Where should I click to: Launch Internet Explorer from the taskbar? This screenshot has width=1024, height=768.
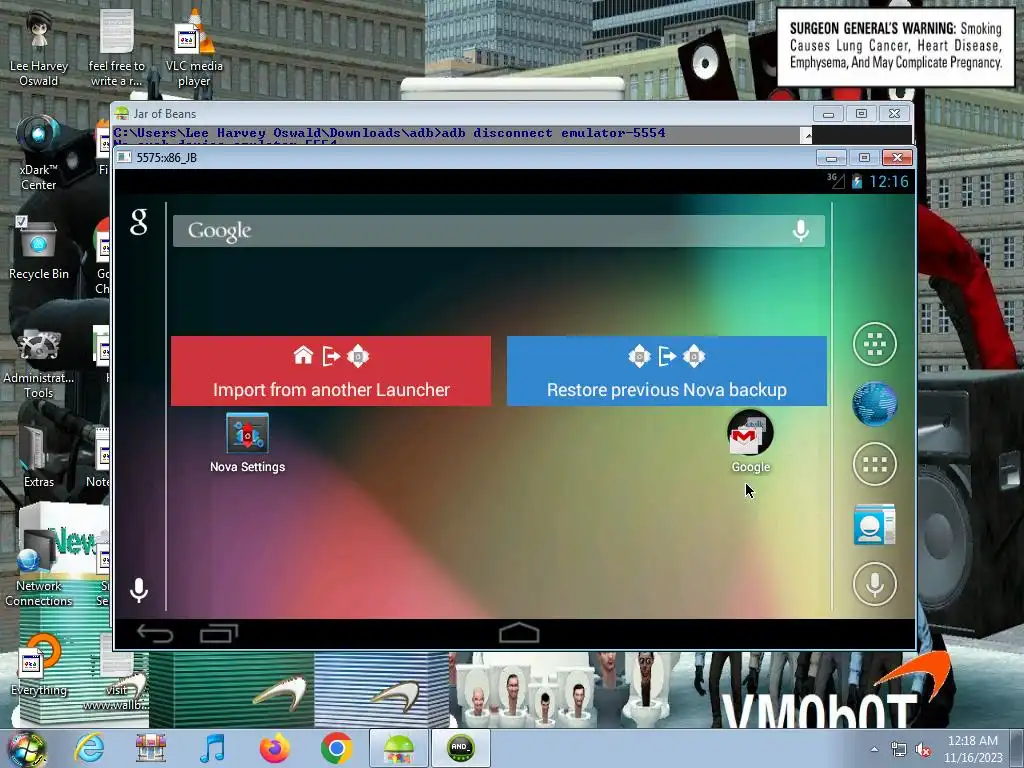pyautogui.click(x=89, y=748)
